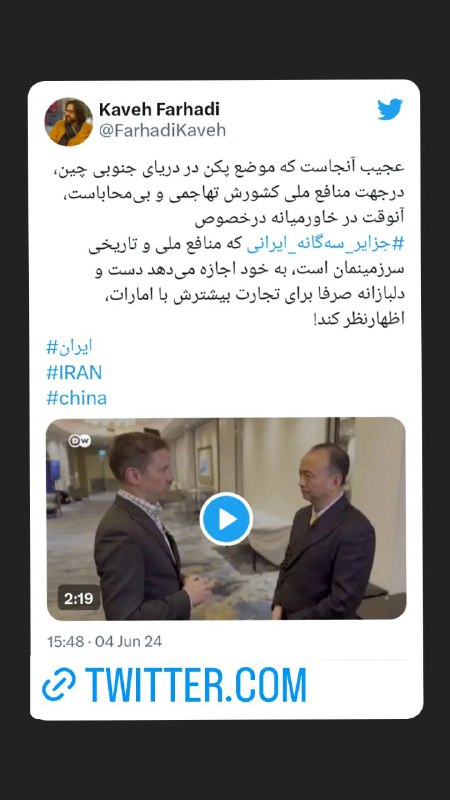The width and height of the screenshot is (450, 800).
Task: Click the dark area below the tweet card
Action: pyautogui.click(x=225, y=760)
